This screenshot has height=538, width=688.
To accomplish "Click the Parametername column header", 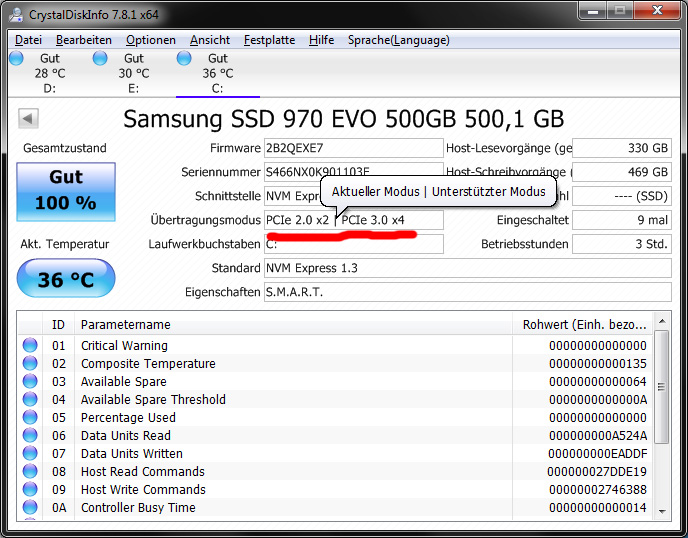I will pyautogui.click(x=293, y=324).
